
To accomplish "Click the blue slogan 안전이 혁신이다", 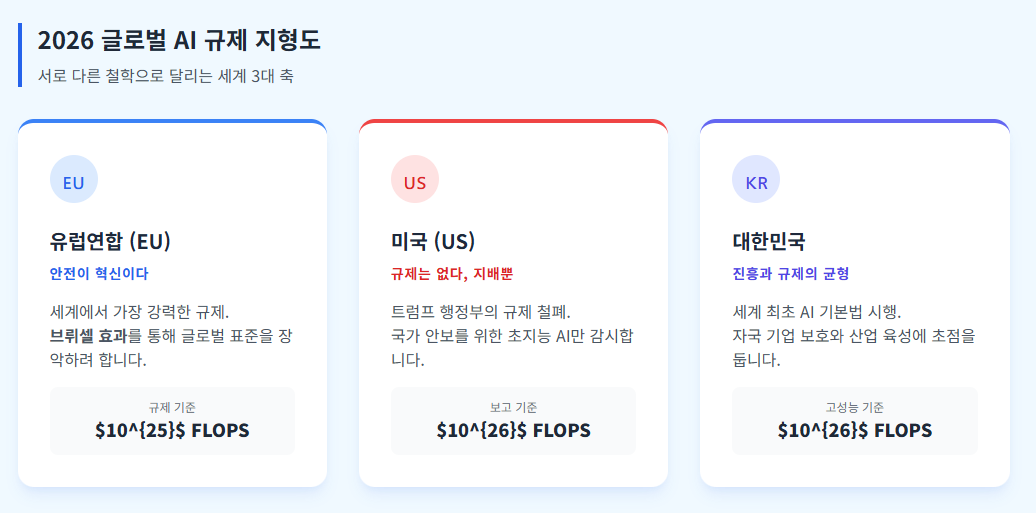I will (99, 274).
